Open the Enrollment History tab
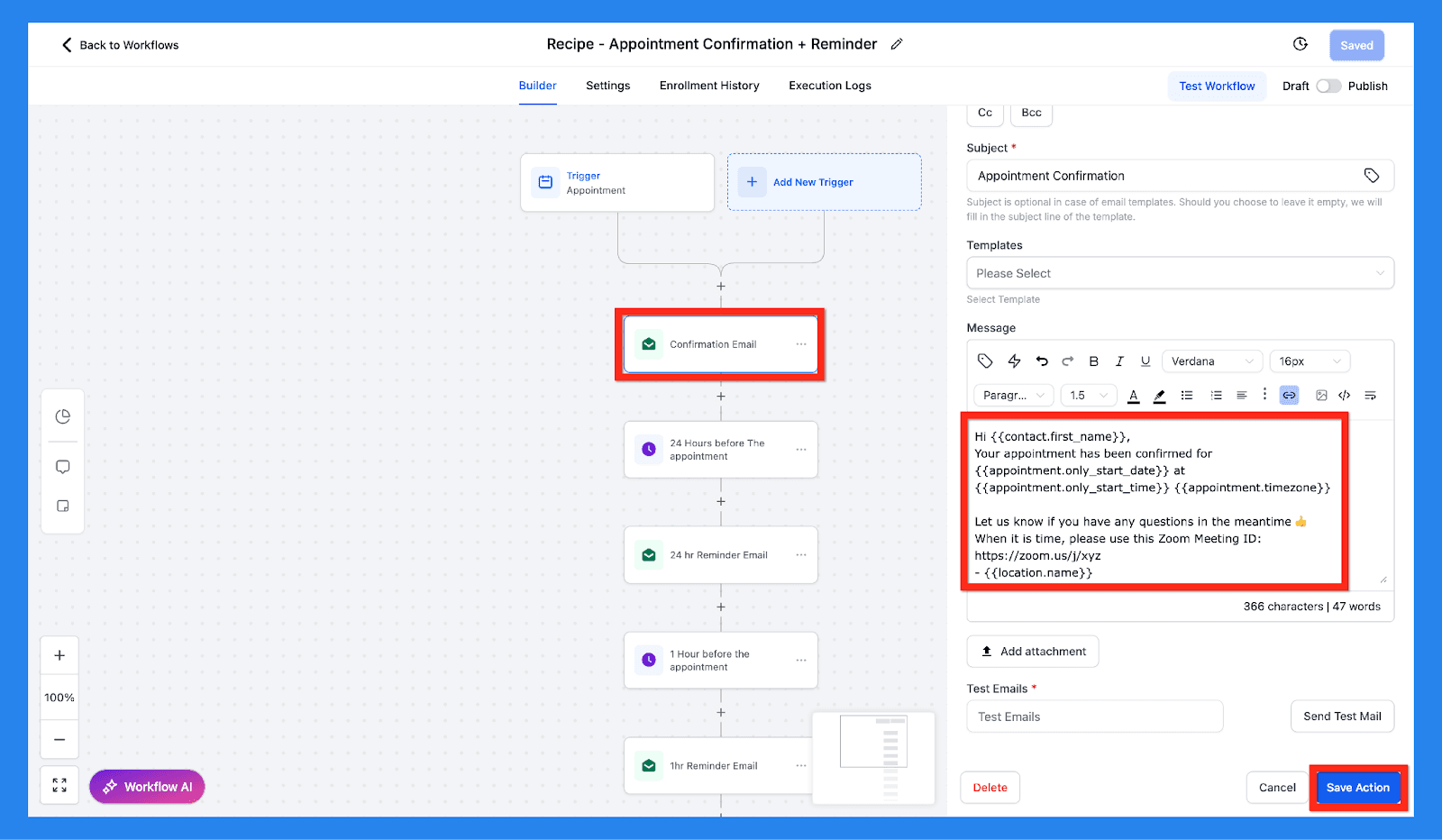 tap(709, 86)
